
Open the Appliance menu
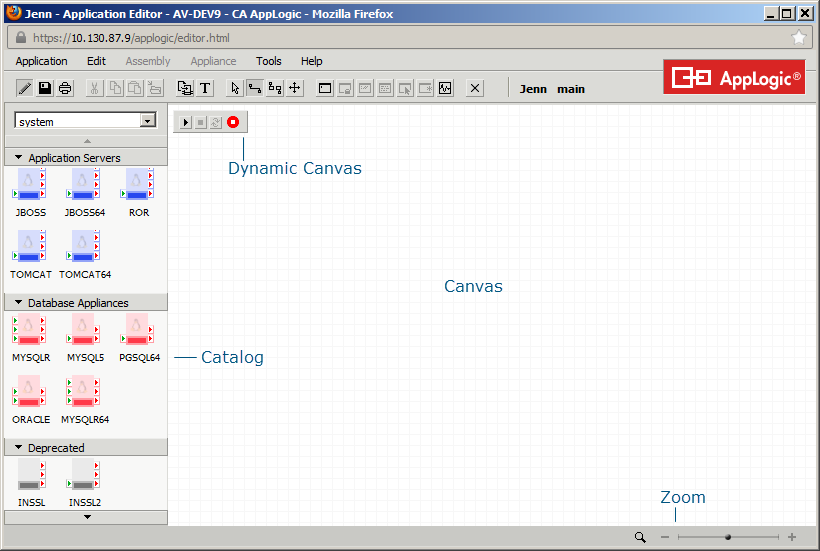tap(213, 61)
